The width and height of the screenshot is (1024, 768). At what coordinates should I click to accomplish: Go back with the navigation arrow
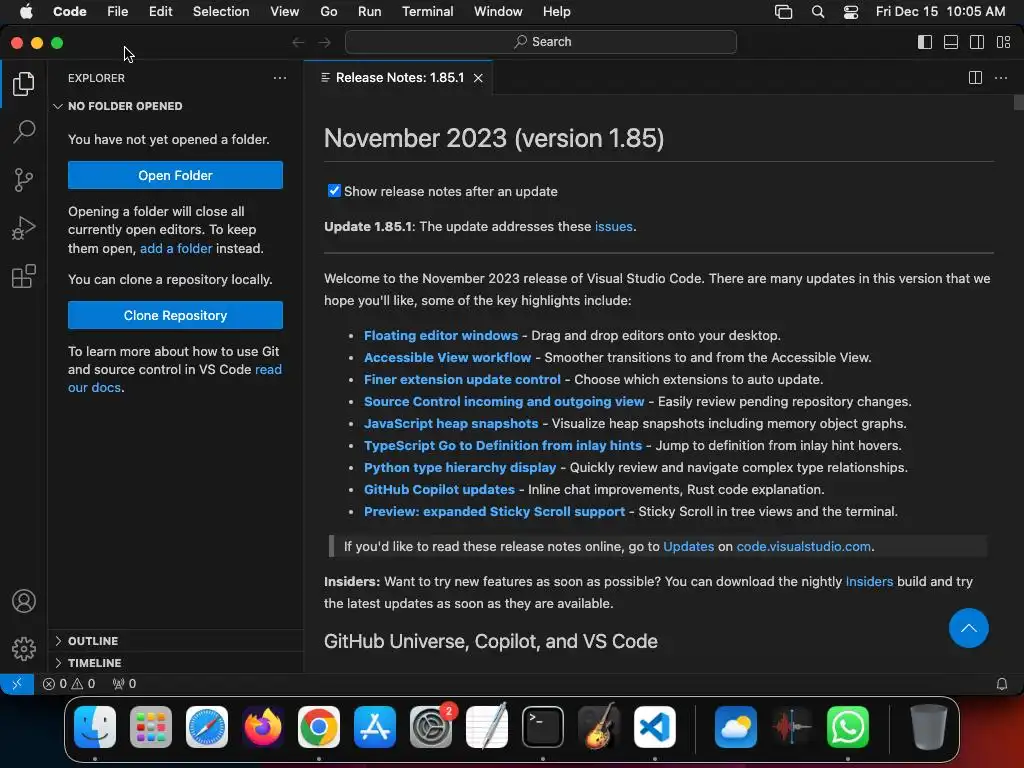click(298, 42)
